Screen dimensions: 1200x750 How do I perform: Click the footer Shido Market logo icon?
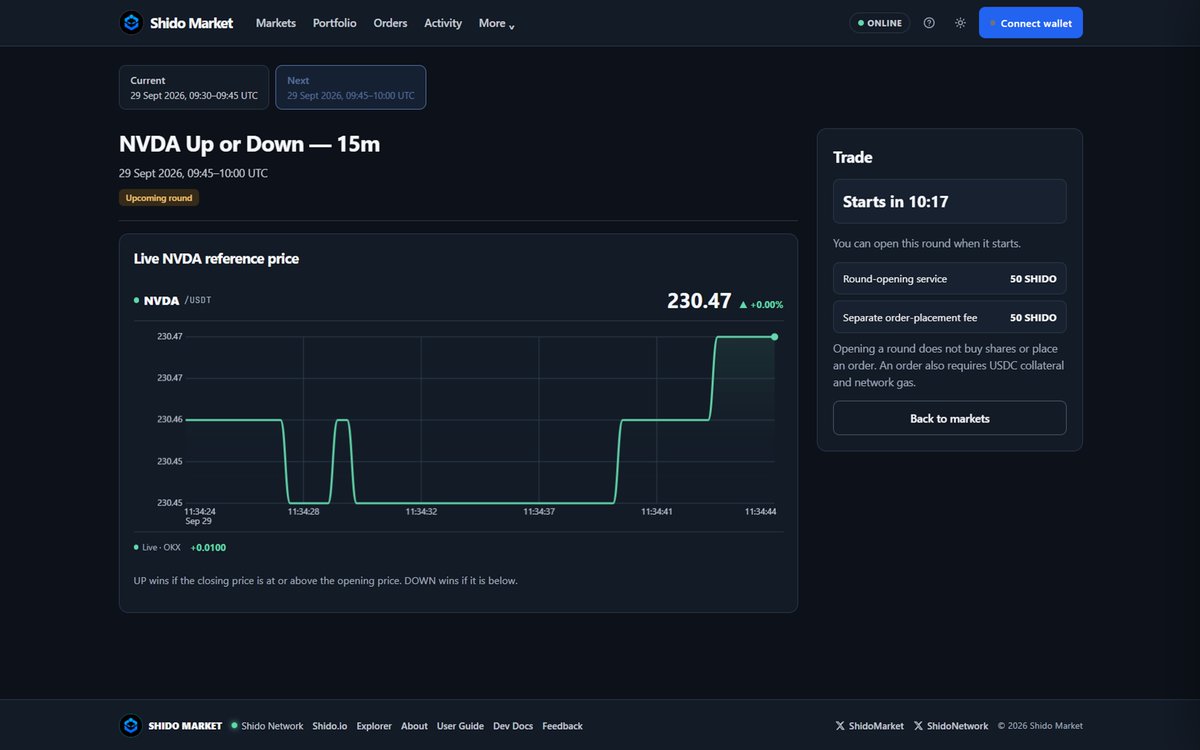[131, 726]
